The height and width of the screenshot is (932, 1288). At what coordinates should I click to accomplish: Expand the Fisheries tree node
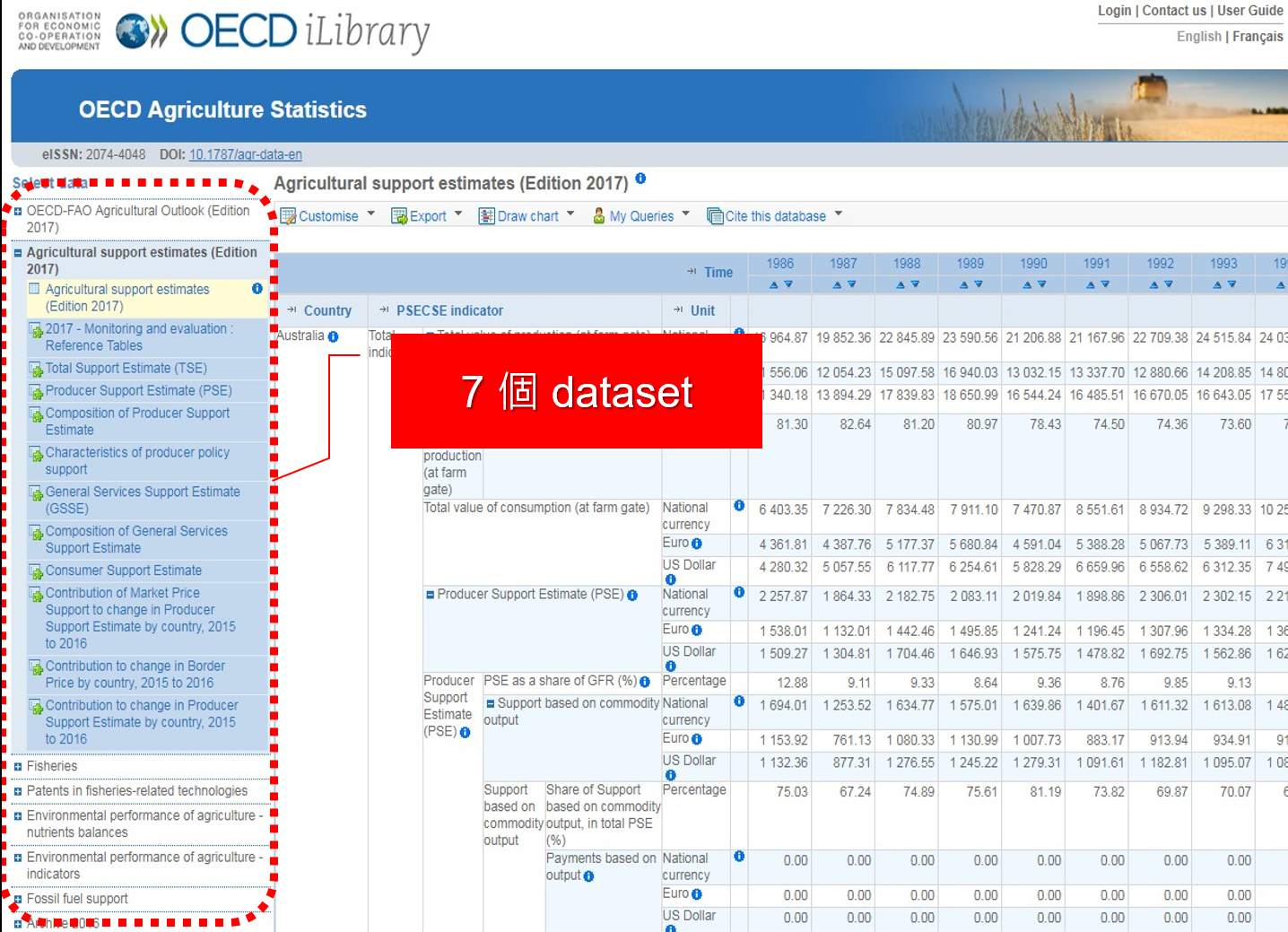click(x=18, y=767)
